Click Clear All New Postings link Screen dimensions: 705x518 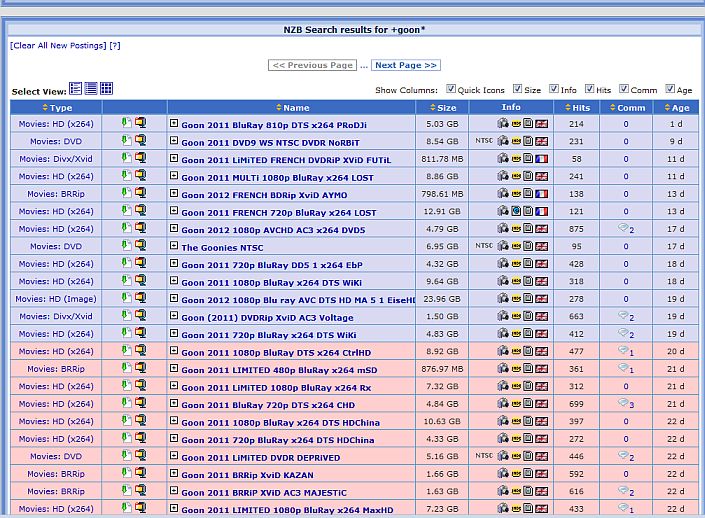[58, 45]
